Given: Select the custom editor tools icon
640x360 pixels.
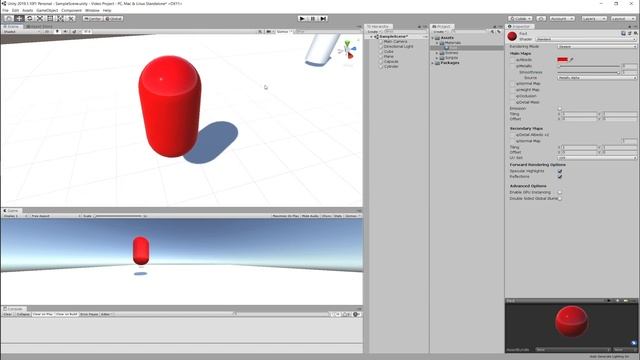Looking at the screenshot, I should [x=71, y=18].
